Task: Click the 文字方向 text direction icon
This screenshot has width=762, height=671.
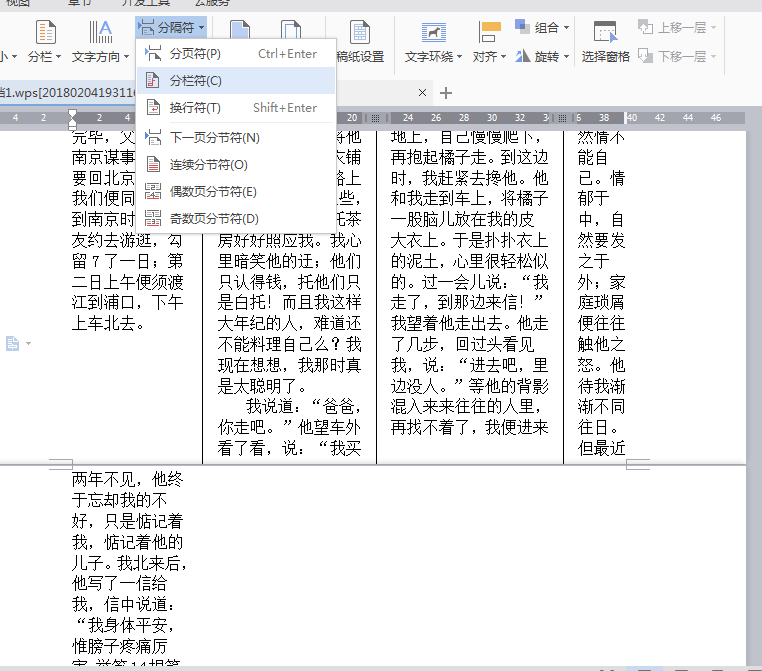Action: 101,32
